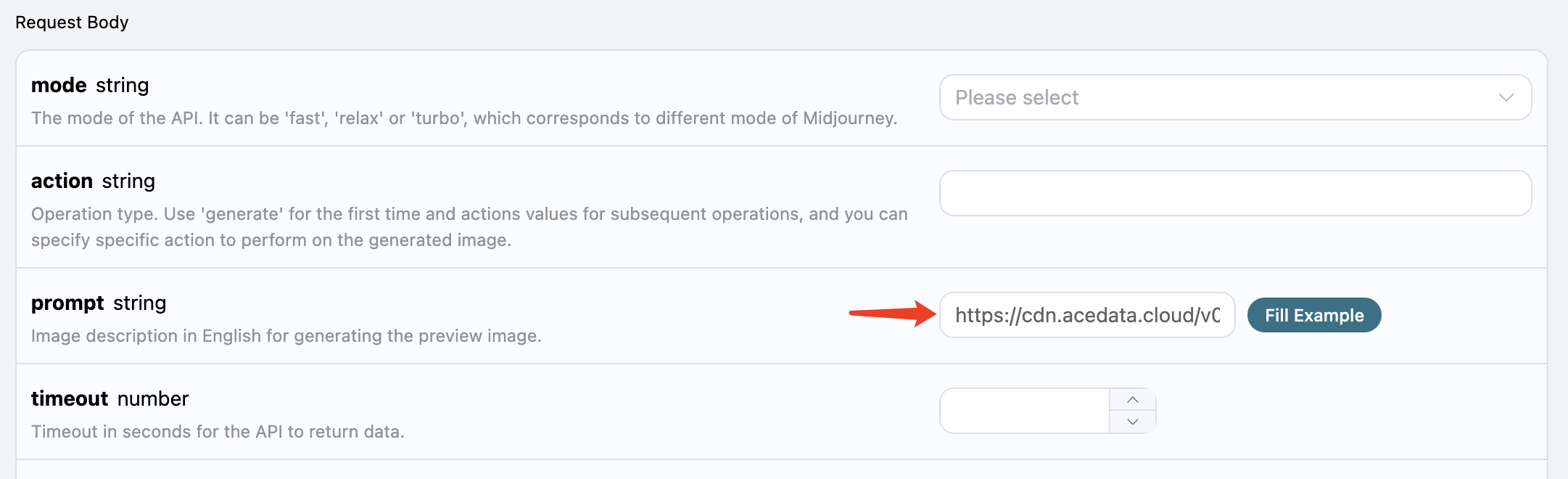Increase timeout using the up arrow
Screen dimensions: 1568x479
click(1133, 400)
